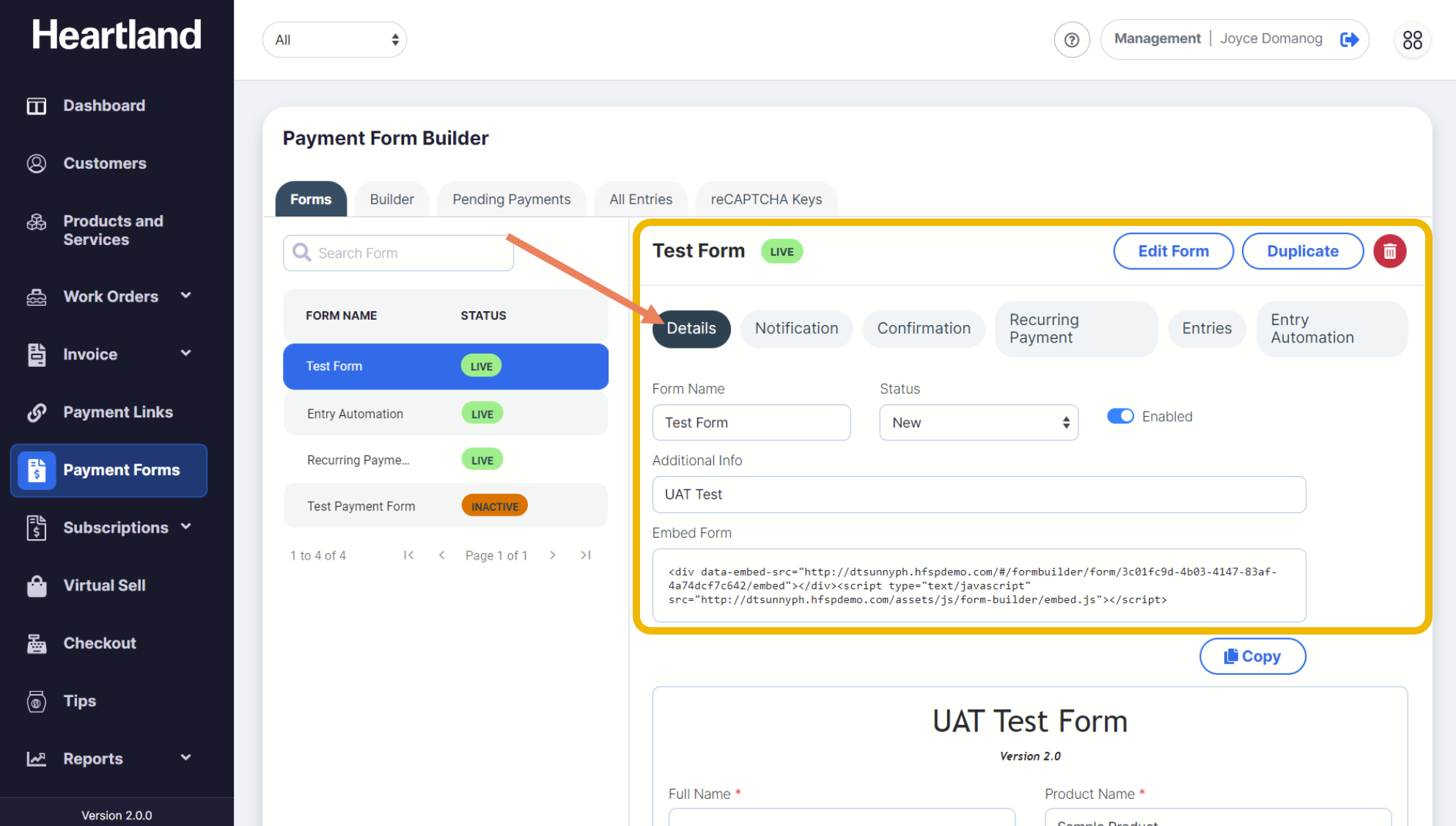Expand the Subscriptions menu chevron
This screenshot has width=1456, height=826.
186,526
